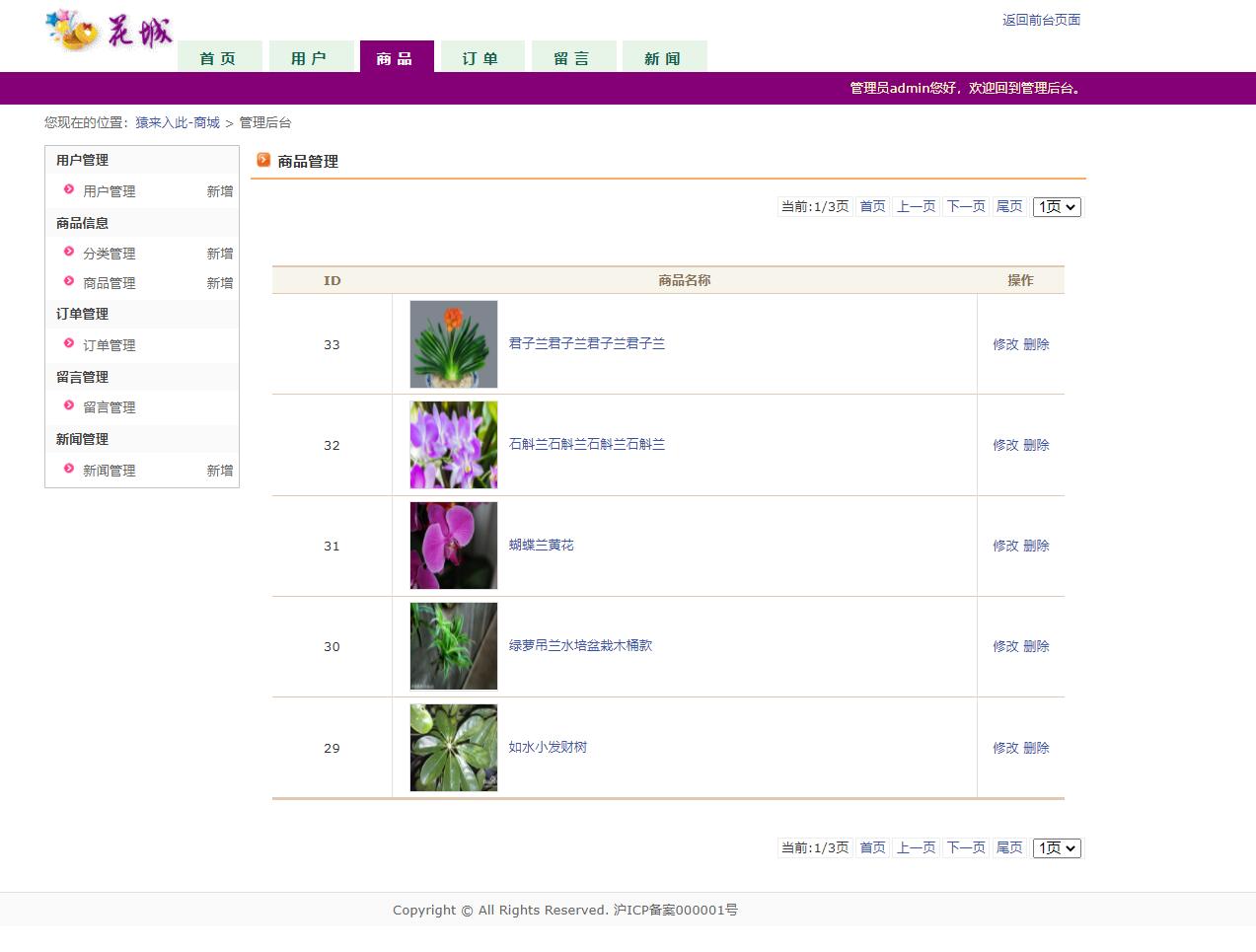
Task: Open the product 蝴蝶兰黄花 detail link
Action: point(541,544)
